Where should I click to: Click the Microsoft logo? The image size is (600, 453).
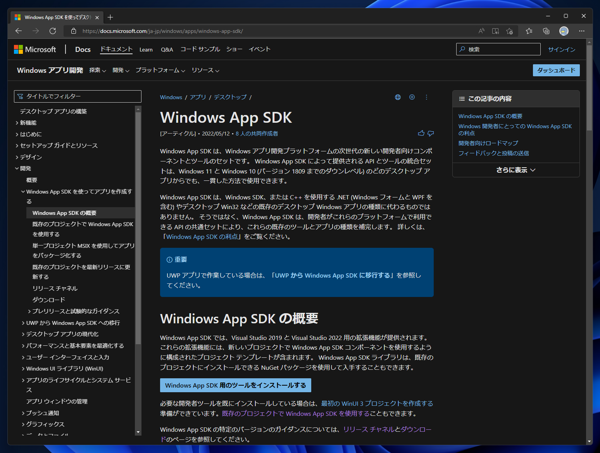point(35,49)
